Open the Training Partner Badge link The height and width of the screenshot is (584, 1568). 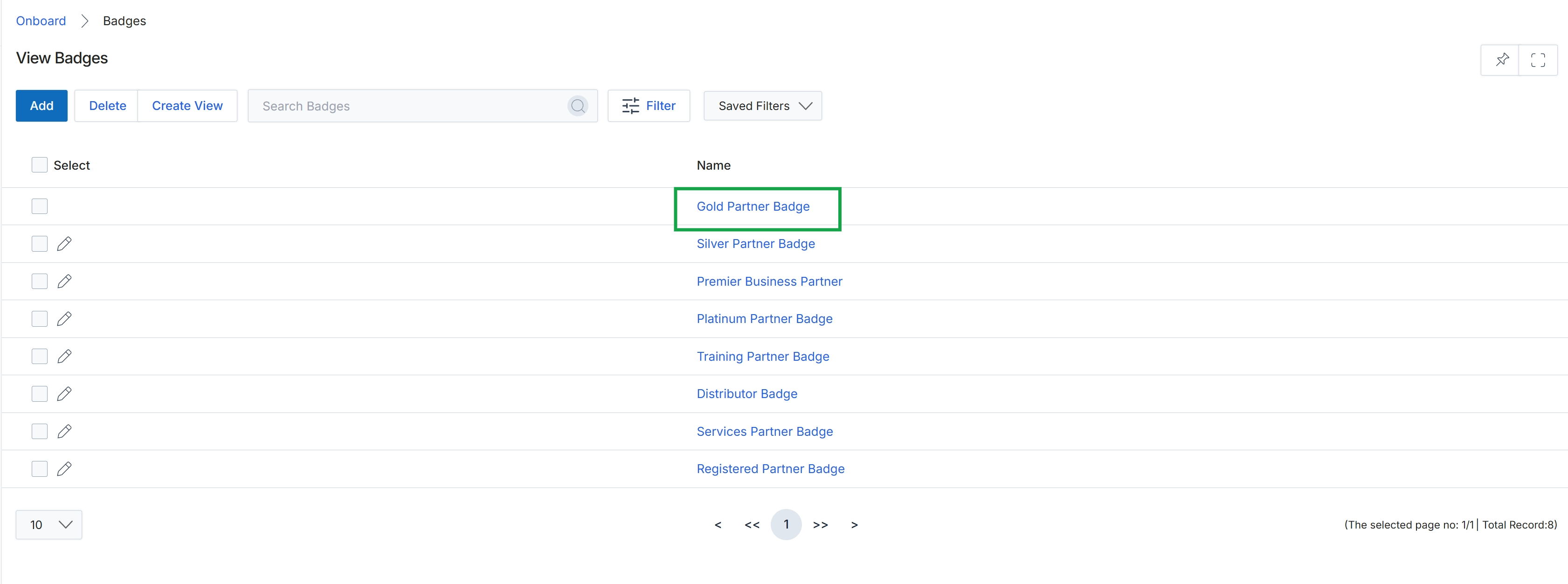pyautogui.click(x=763, y=357)
